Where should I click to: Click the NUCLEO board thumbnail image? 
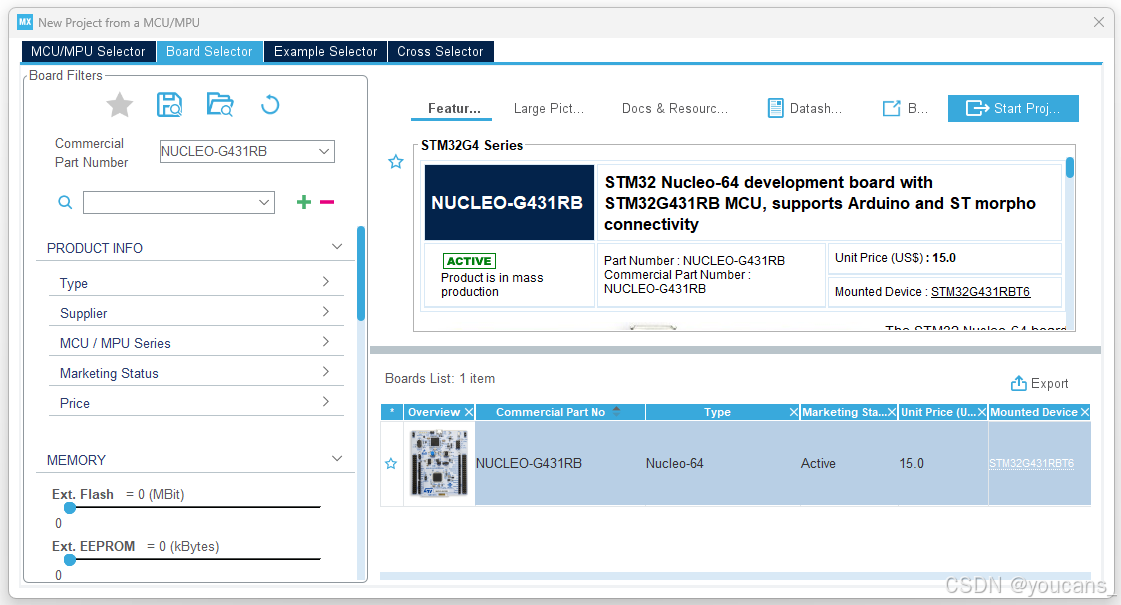click(x=439, y=463)
